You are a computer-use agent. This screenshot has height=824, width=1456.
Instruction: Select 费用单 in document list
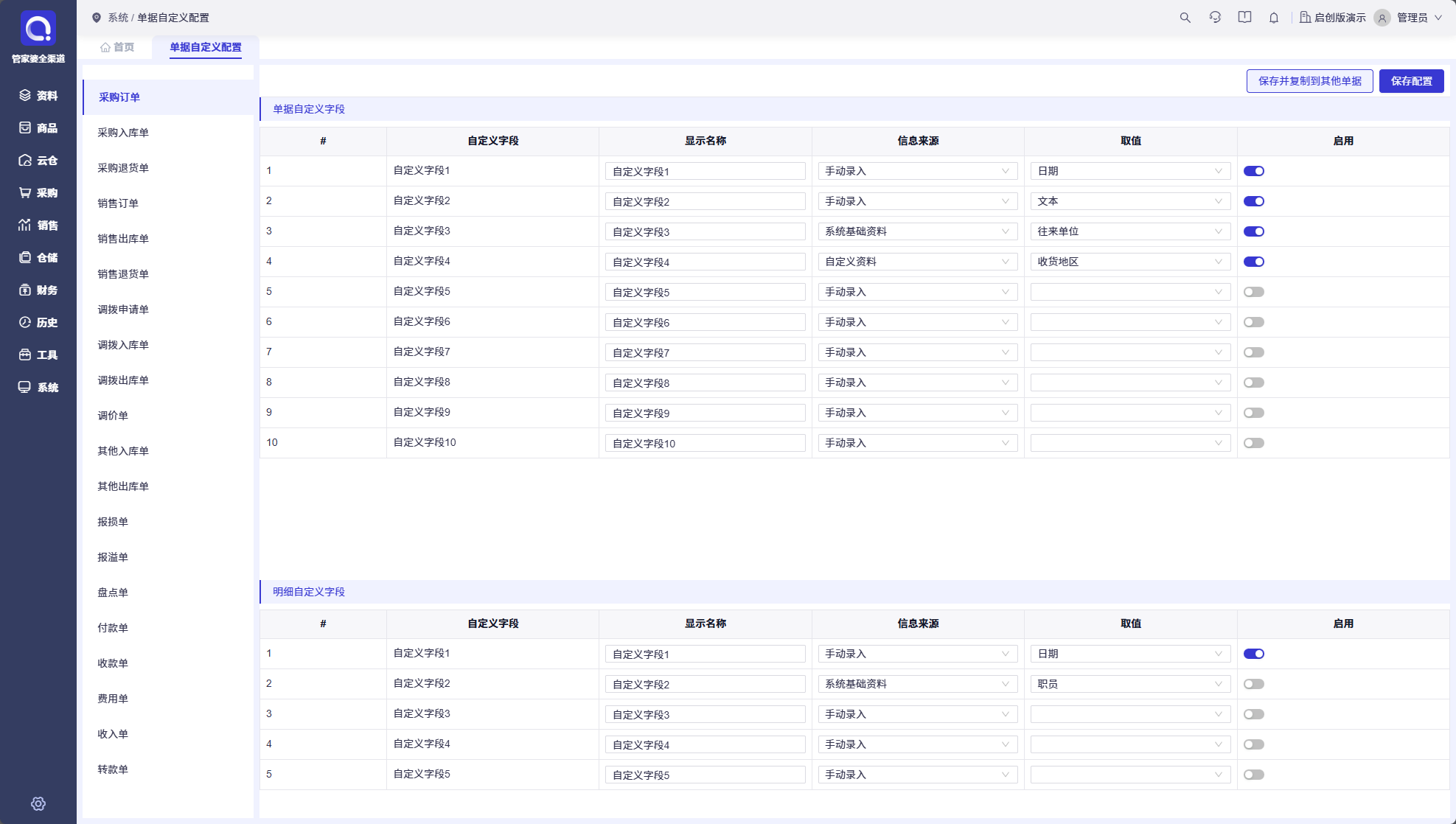168,699
